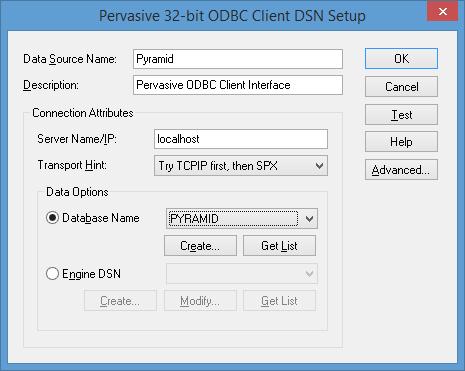Click the disabled Engine DSN dropdown
The height and width of the screenshot is (371, 465).
242,274
